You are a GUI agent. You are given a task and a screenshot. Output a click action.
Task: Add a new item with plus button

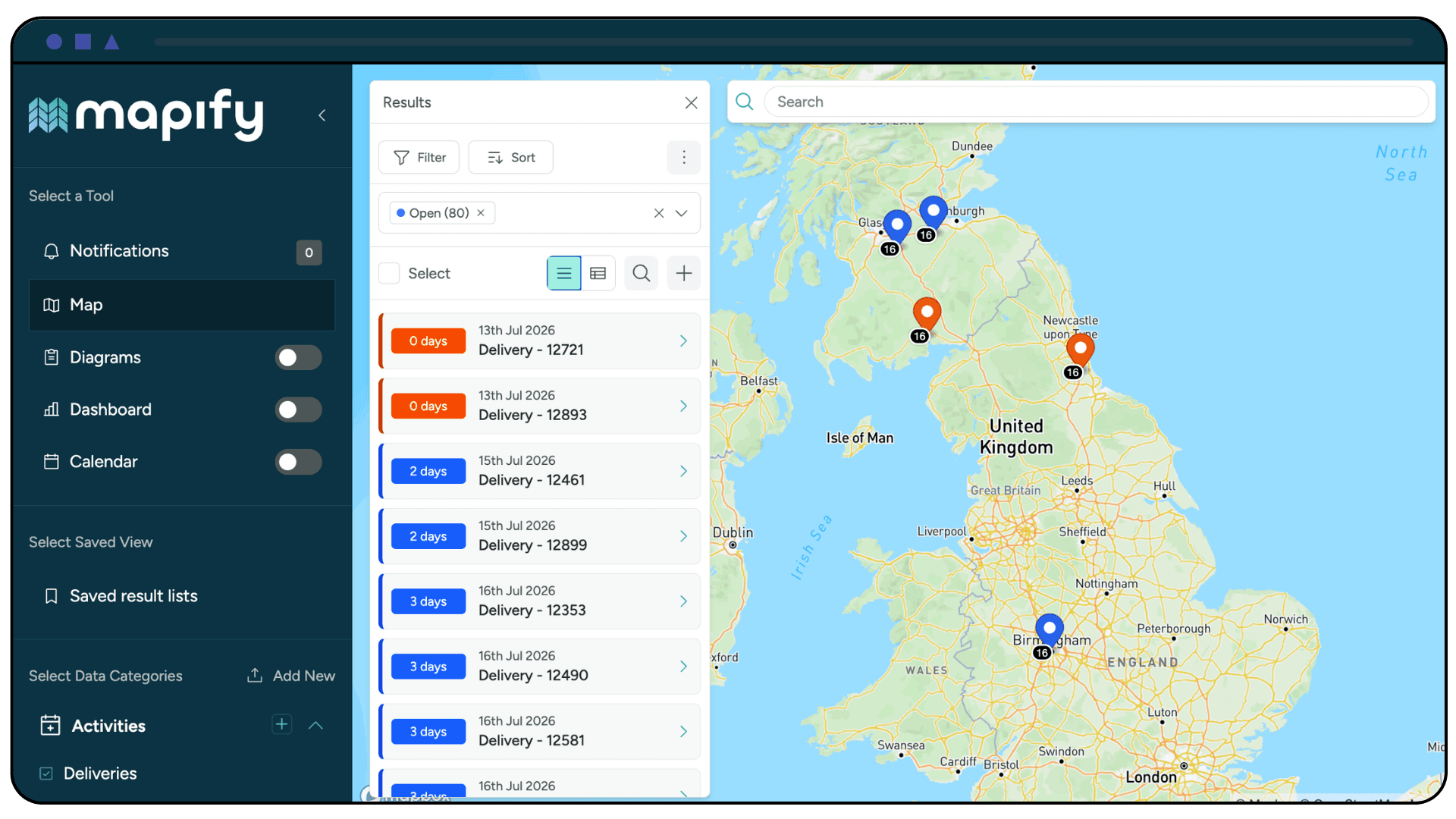[684, 273]
